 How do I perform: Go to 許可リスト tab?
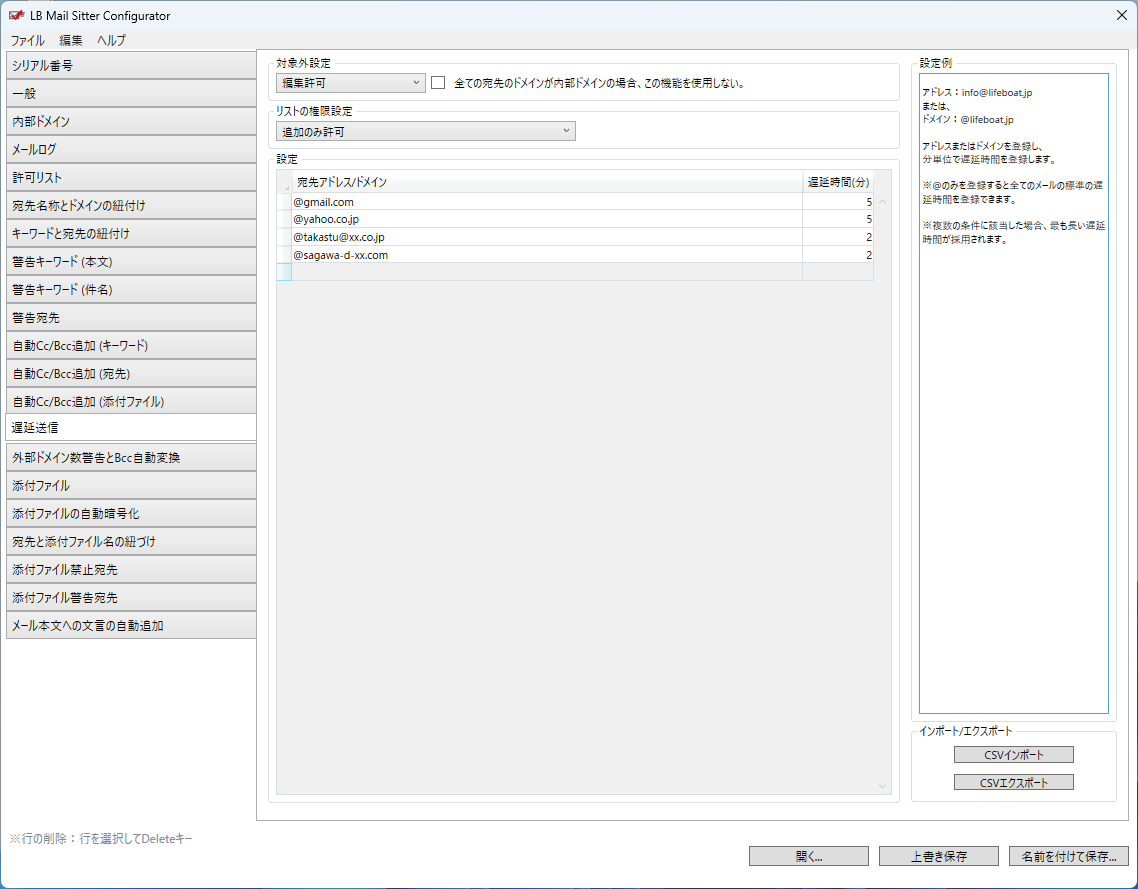(131, 177)
